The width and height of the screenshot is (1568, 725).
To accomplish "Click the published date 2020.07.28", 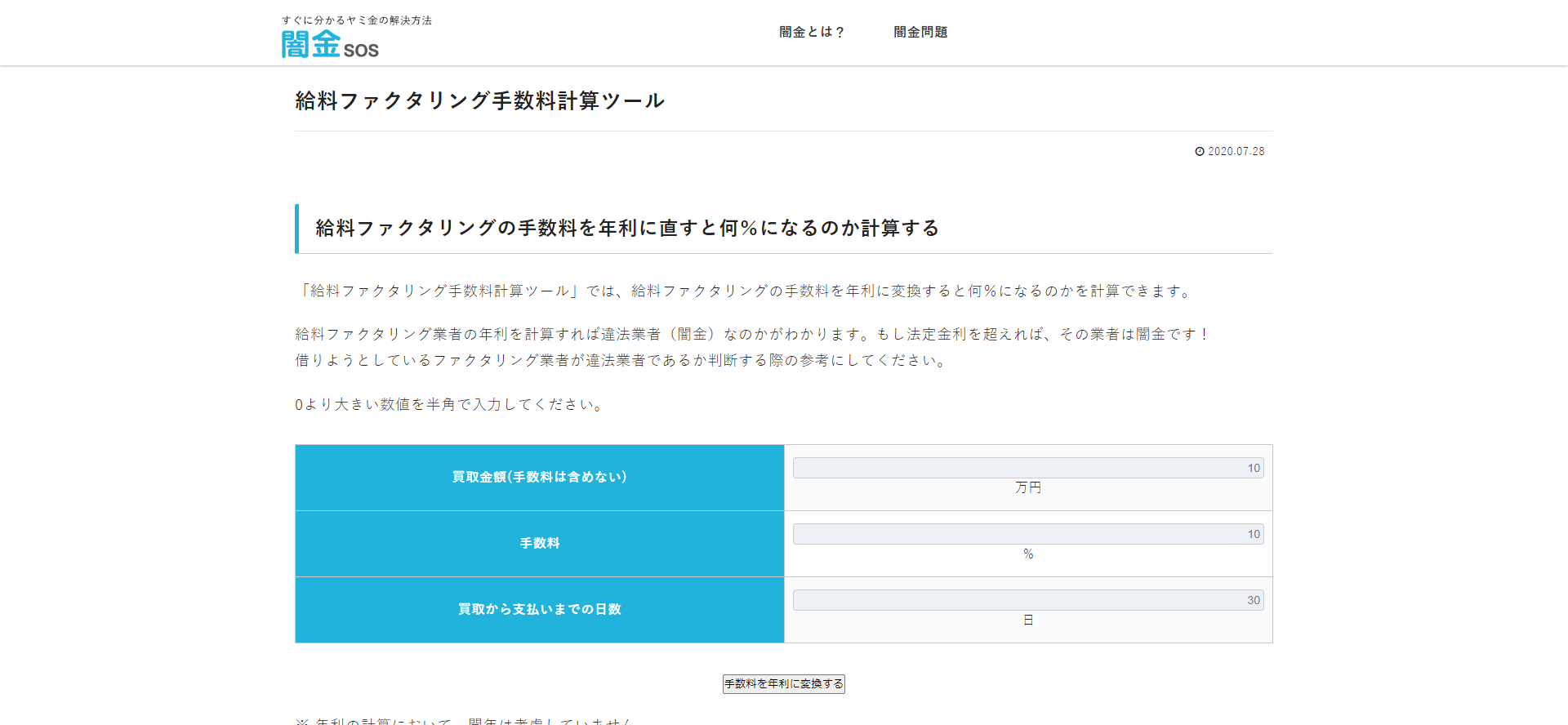I will point(1236,152).
